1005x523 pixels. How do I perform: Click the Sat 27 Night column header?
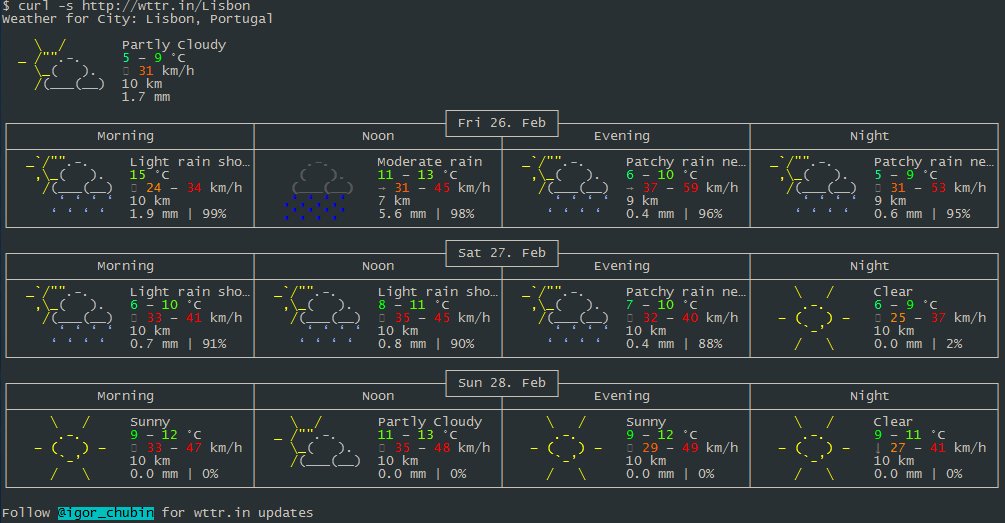[869, 266]
